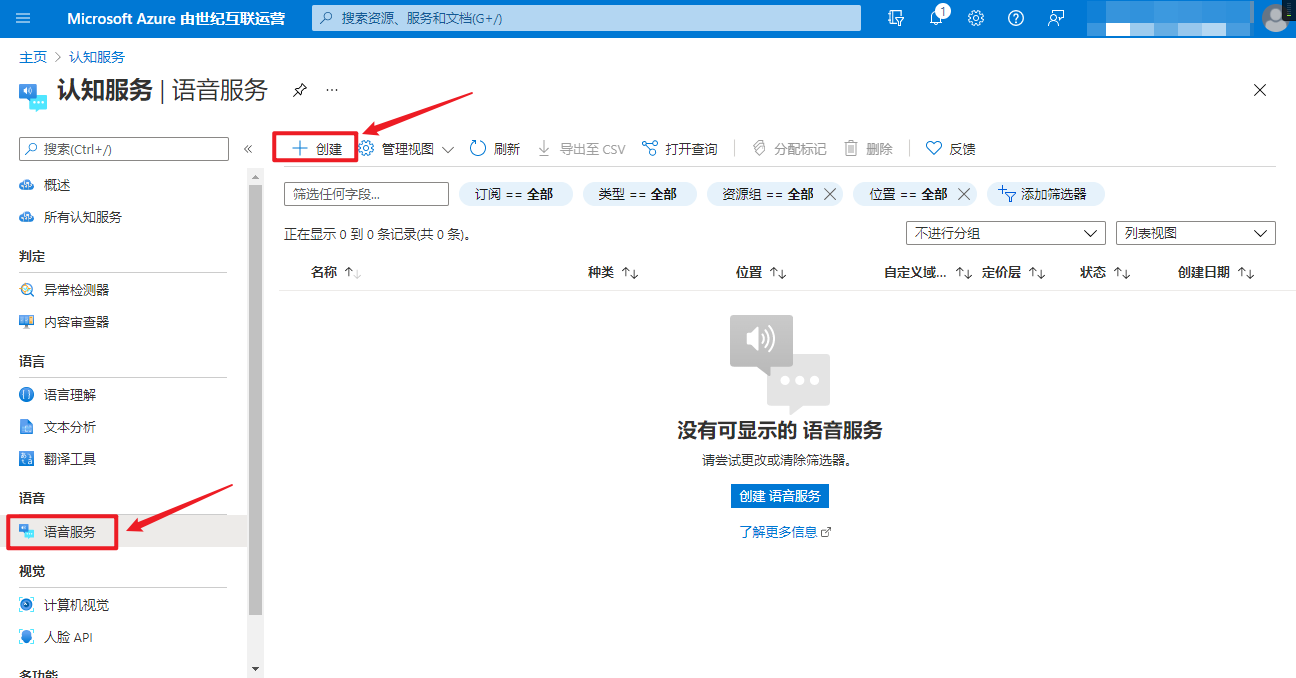Click the global search bar 搜索资源、服务和文档
1296x678 pixels.
pos(586,18)
